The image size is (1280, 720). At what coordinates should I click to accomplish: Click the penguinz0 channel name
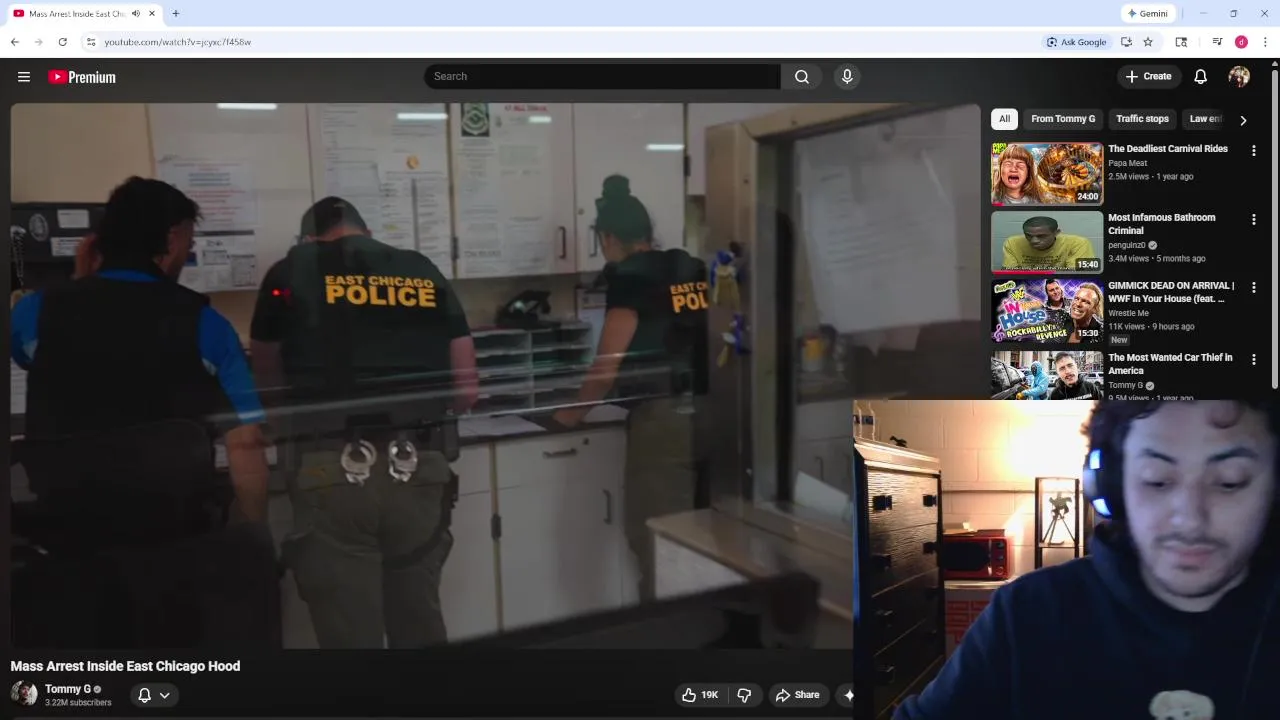pos(1126,245)
